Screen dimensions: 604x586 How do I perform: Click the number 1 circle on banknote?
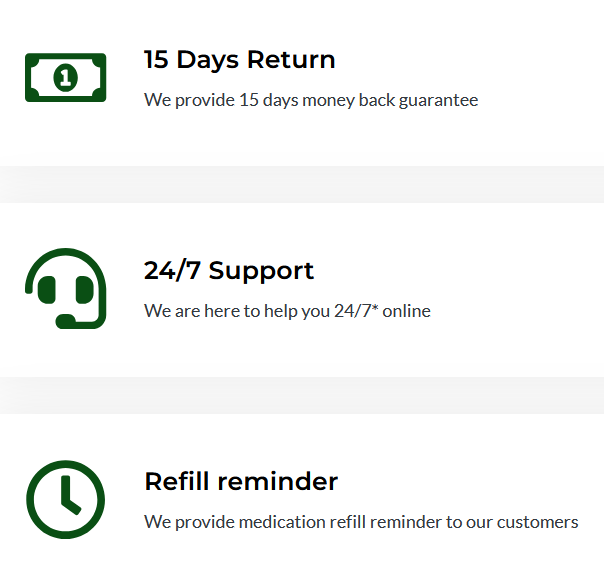(65, 77)
